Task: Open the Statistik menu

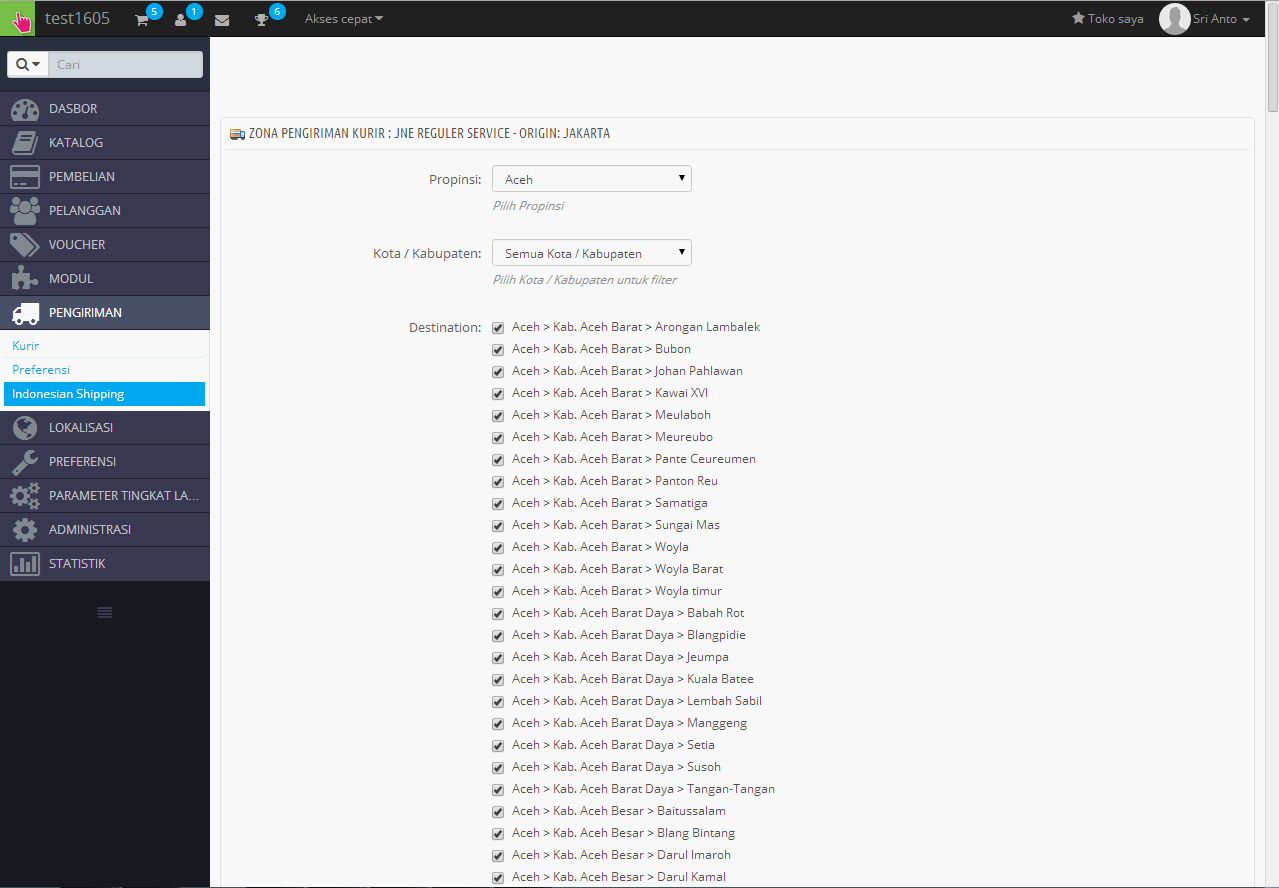Action: click(x=105, y=564)
